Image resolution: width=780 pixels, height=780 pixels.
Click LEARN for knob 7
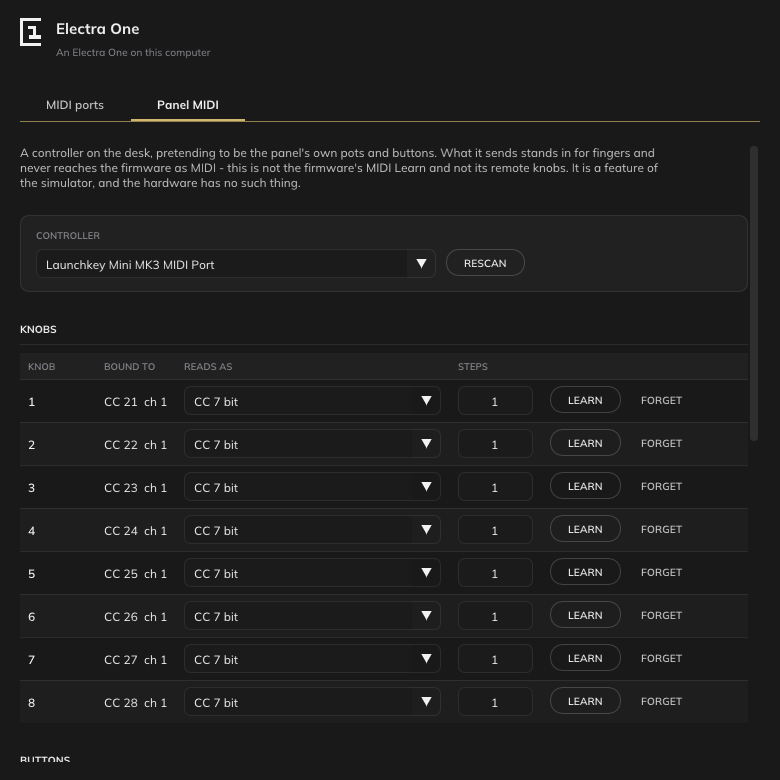[585, 658]
